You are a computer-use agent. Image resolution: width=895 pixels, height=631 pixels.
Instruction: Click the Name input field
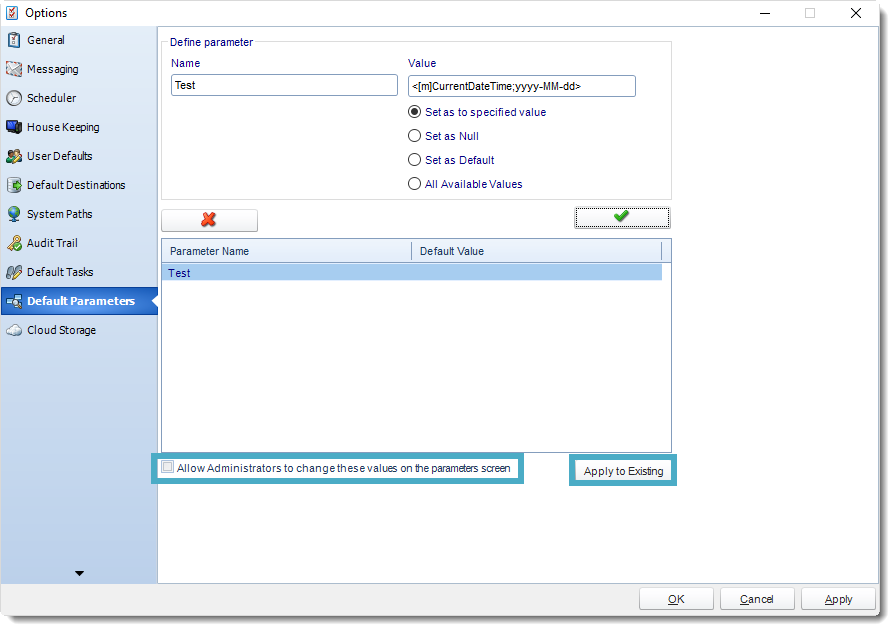click(284, 85)
